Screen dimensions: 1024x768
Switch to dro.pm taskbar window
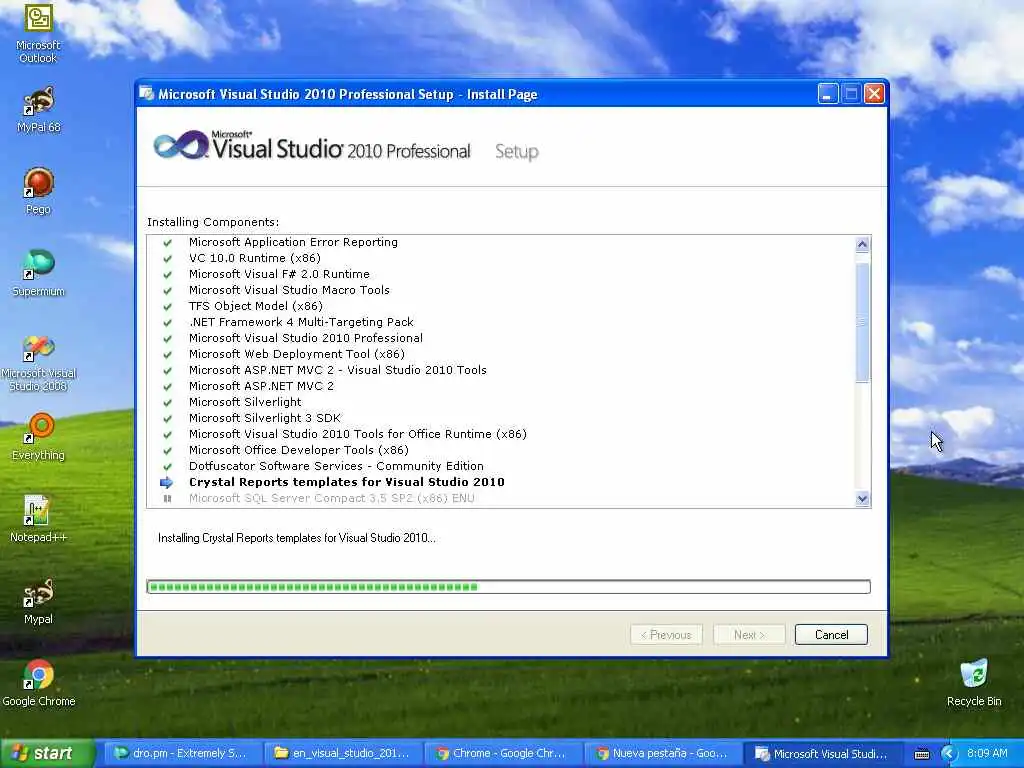click(x=182, y=754)
